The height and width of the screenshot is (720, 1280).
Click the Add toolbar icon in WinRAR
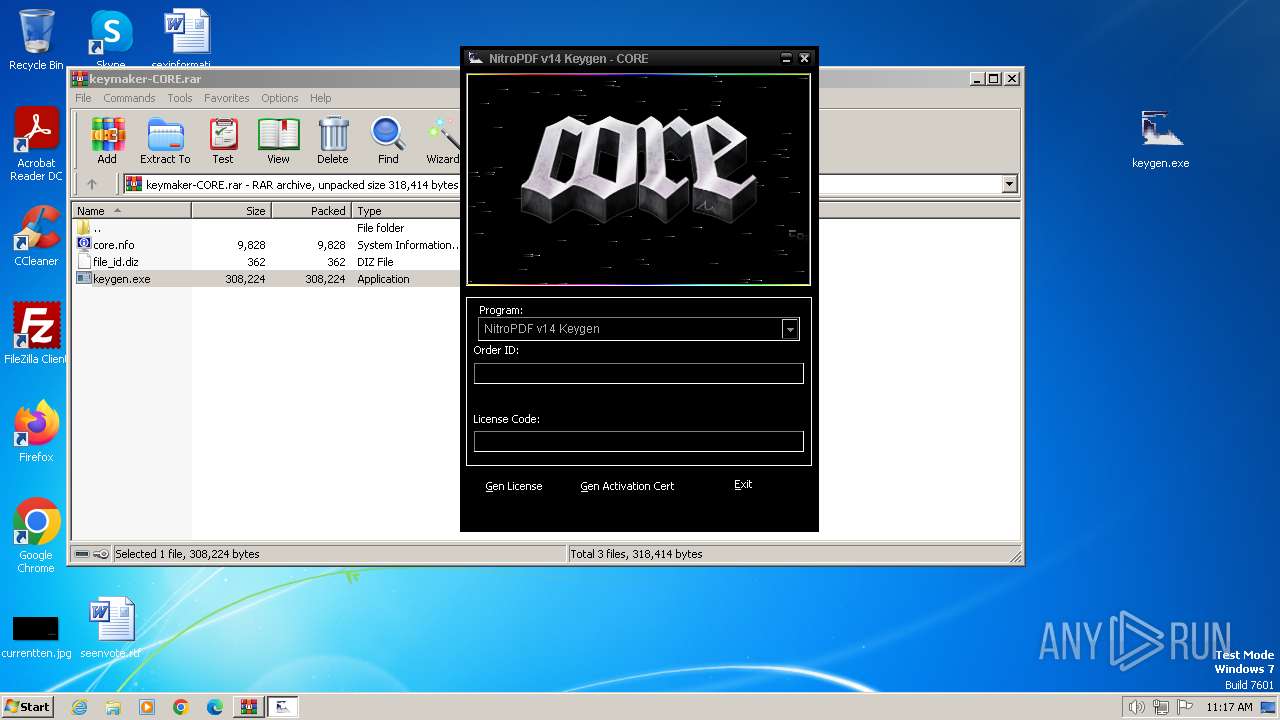coord(107,140)
